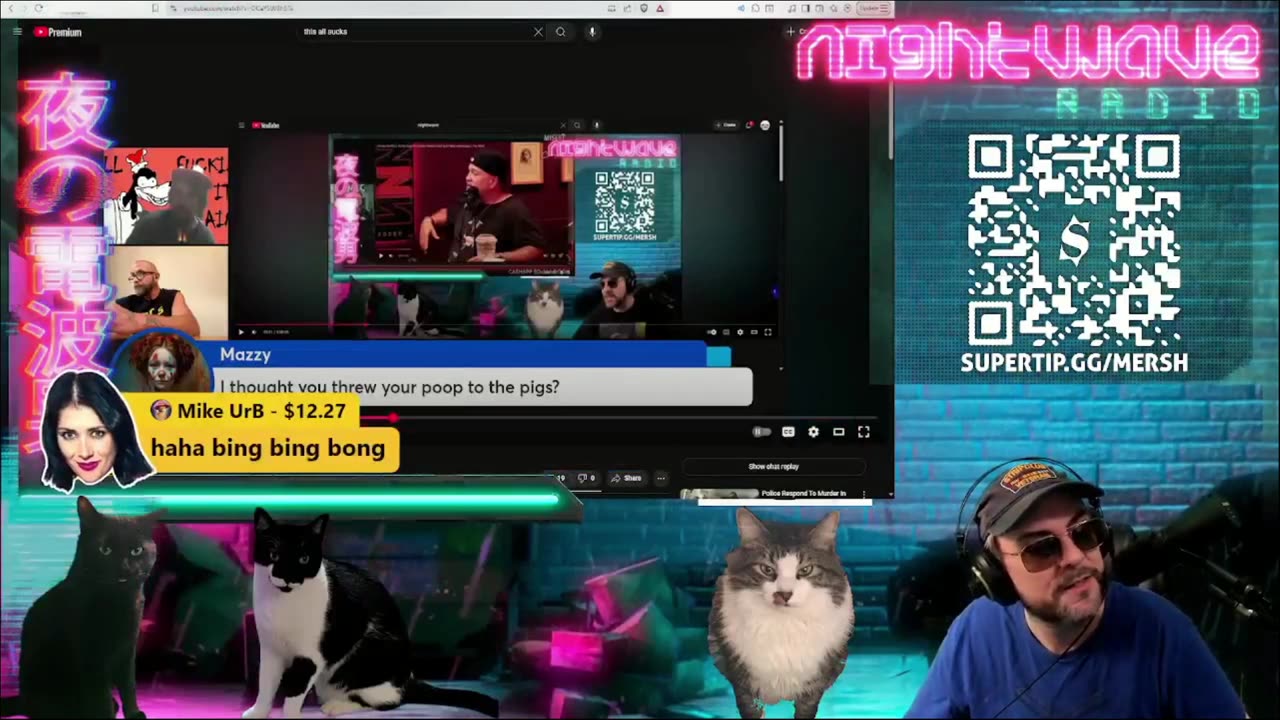Seek using the red progress bar scrubber
This screenshot has height=720, width=1280.
(393, 417)
